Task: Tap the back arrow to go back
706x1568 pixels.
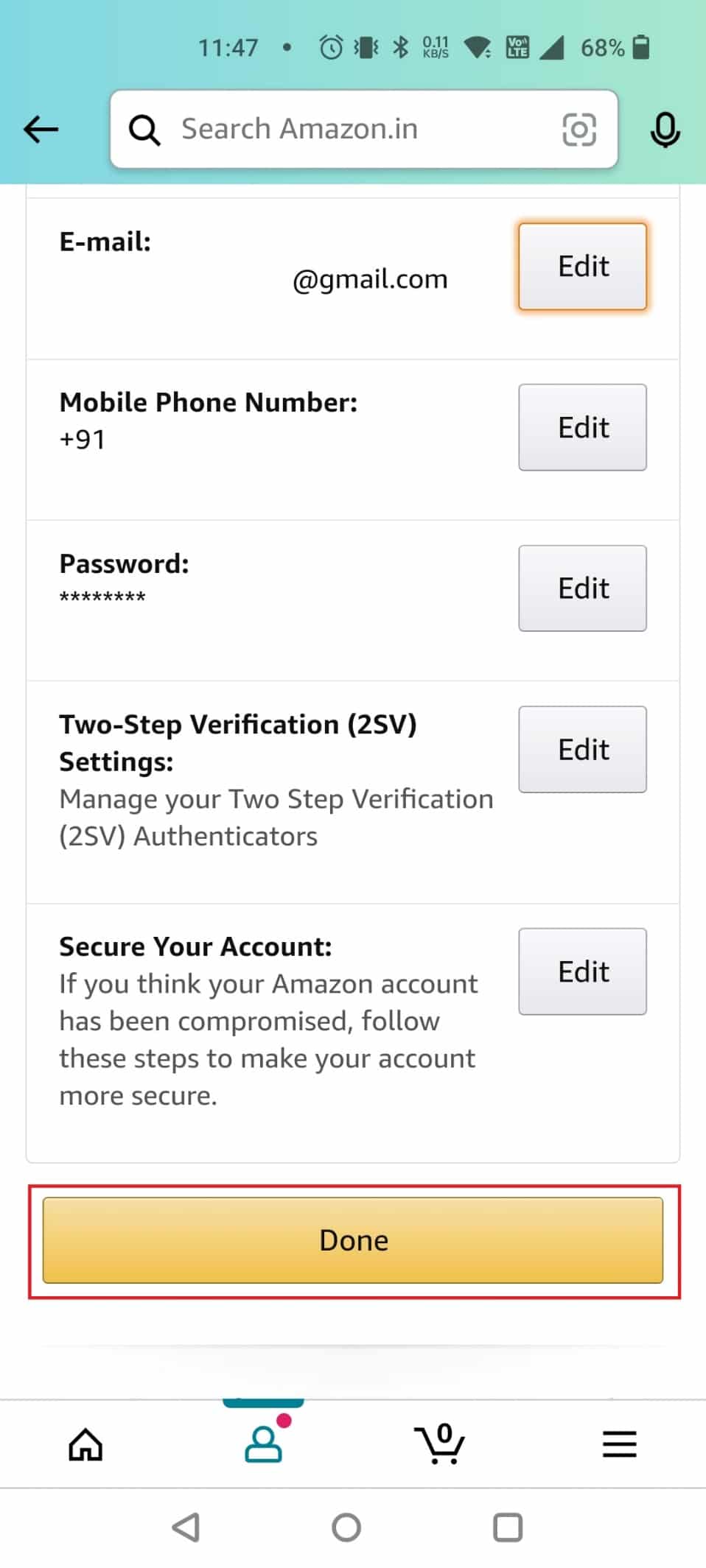Action: click(41, 129)
